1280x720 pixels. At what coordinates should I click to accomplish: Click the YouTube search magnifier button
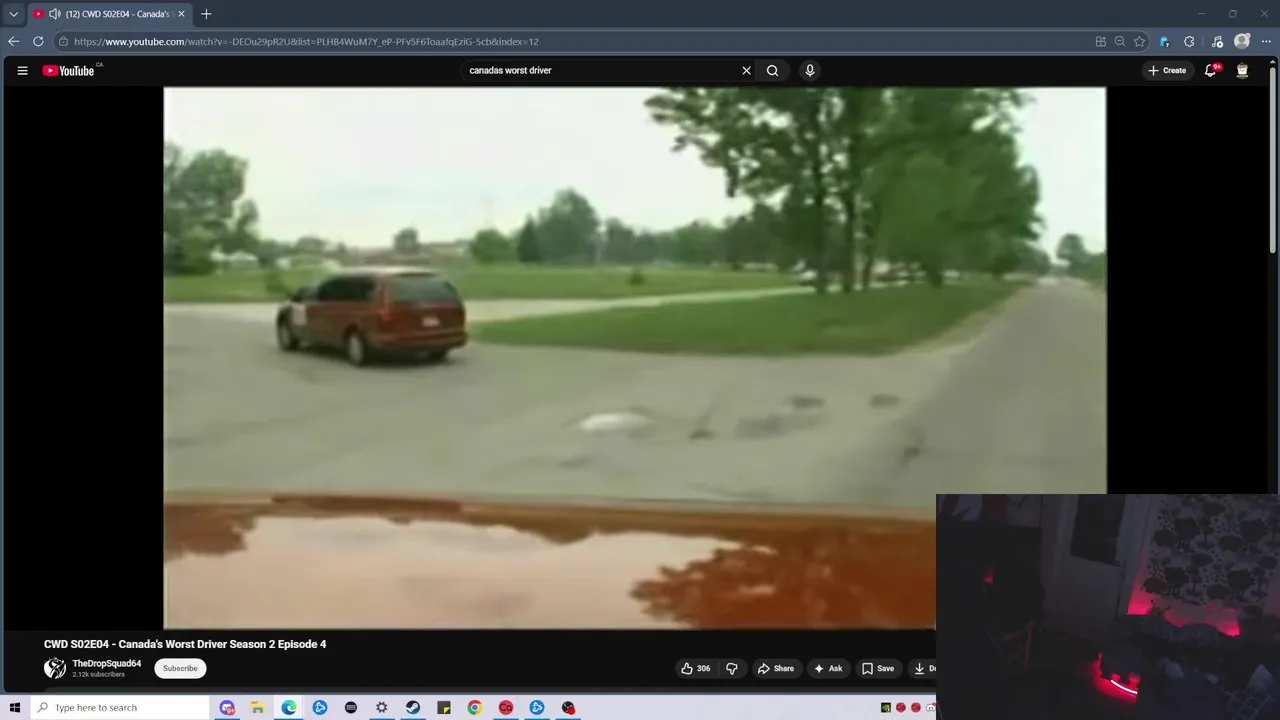(x=772, y=70)
